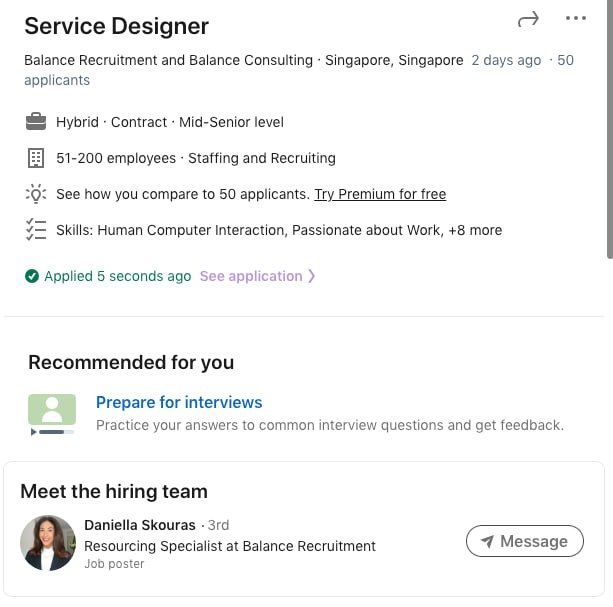Open Prepare for interviews link

(x=179, y=402)
